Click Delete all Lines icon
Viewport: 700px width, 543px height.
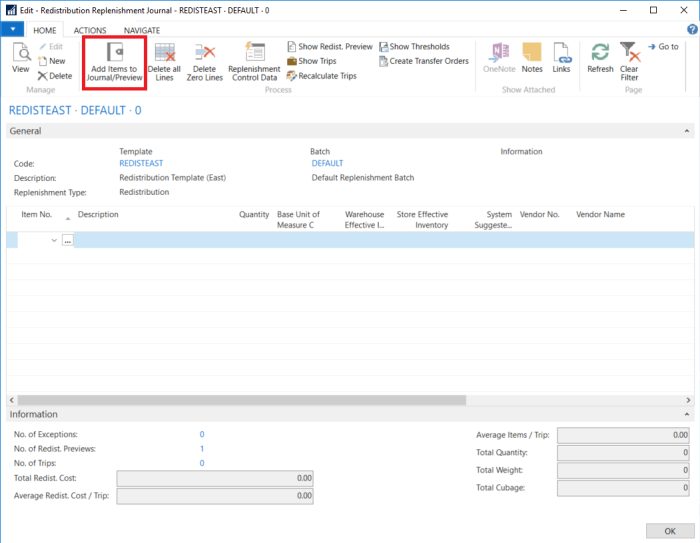[165, 54]
